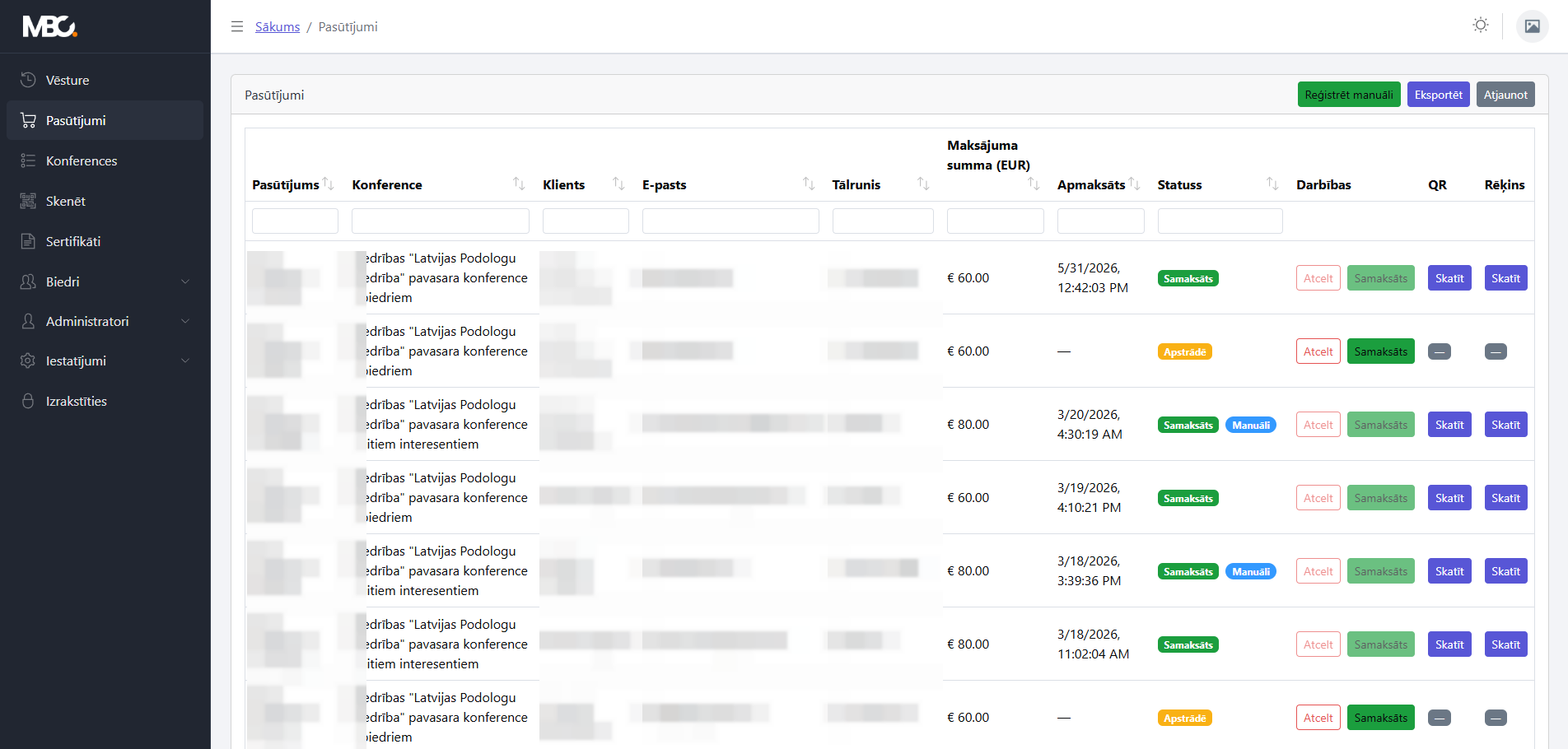Mark second order as Samaksāts

pos(1380,351)
